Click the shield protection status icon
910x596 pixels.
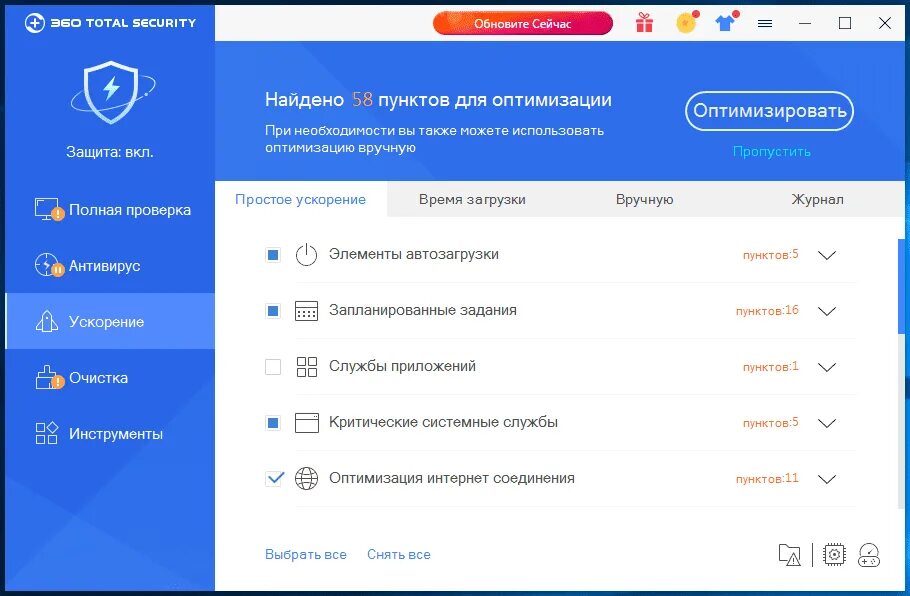point(113,92)
